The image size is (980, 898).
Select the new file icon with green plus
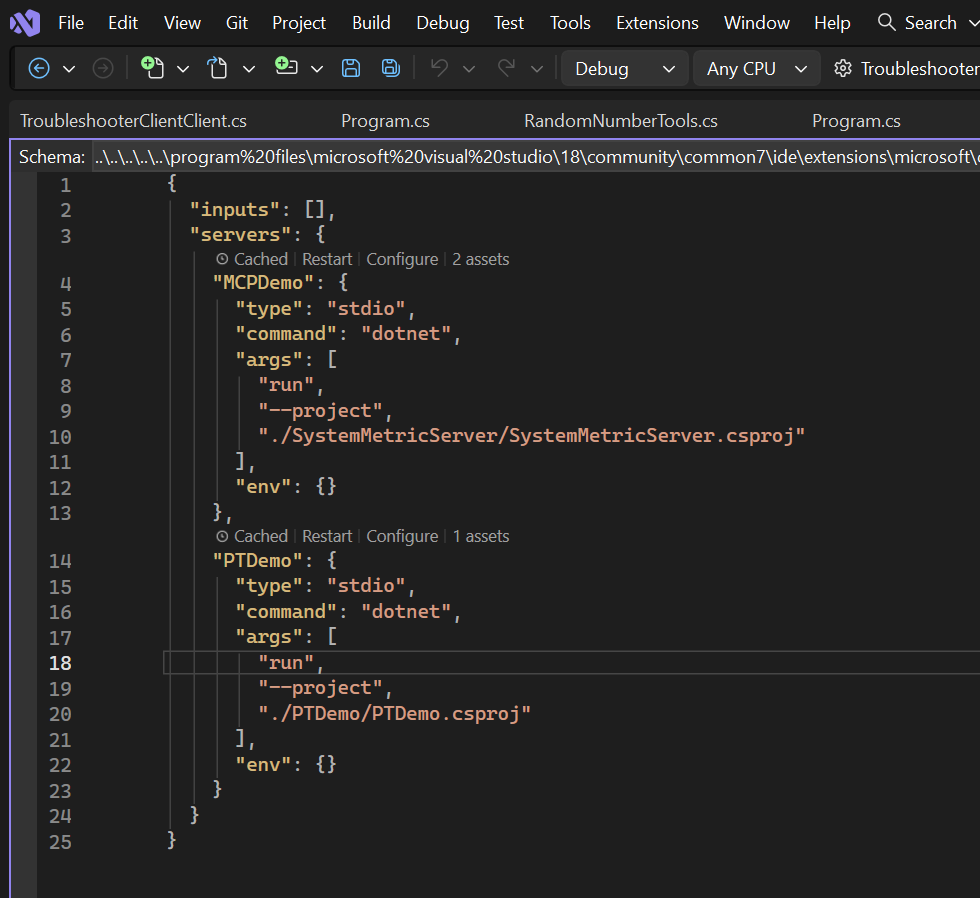(x=155, y=67)
